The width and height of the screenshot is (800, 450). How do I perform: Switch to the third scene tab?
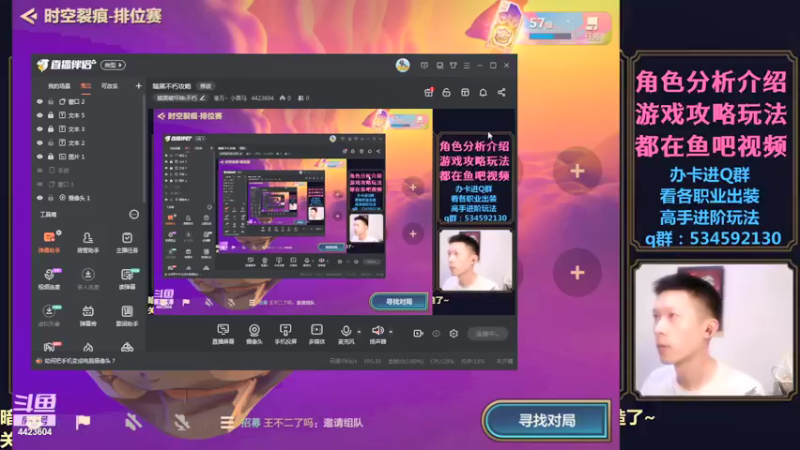tap(109, 86)
